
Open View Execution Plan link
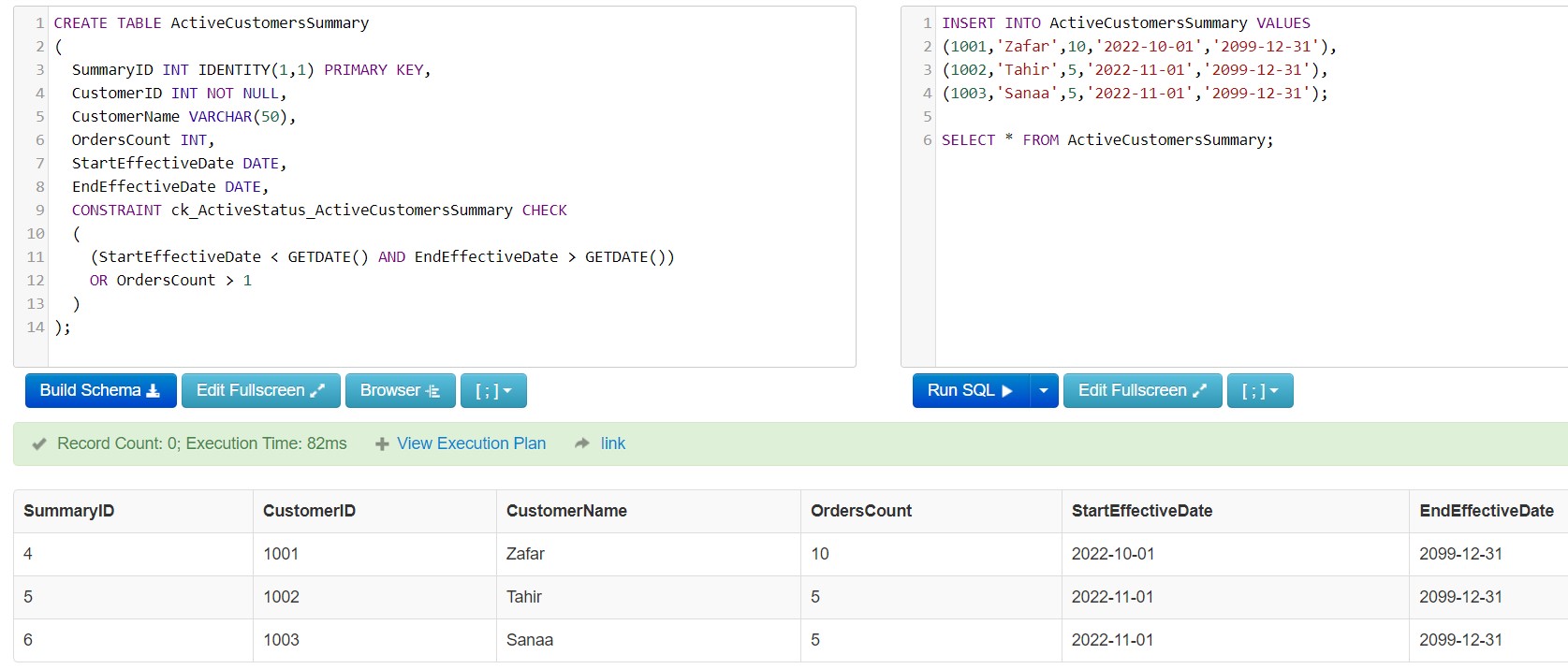pos(471,444)
